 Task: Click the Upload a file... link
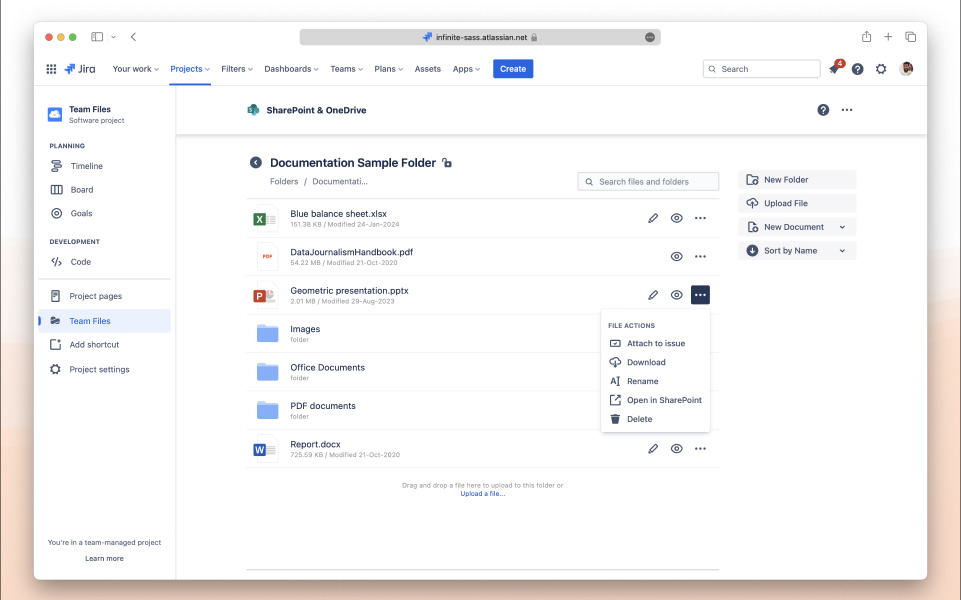[483, 494]
